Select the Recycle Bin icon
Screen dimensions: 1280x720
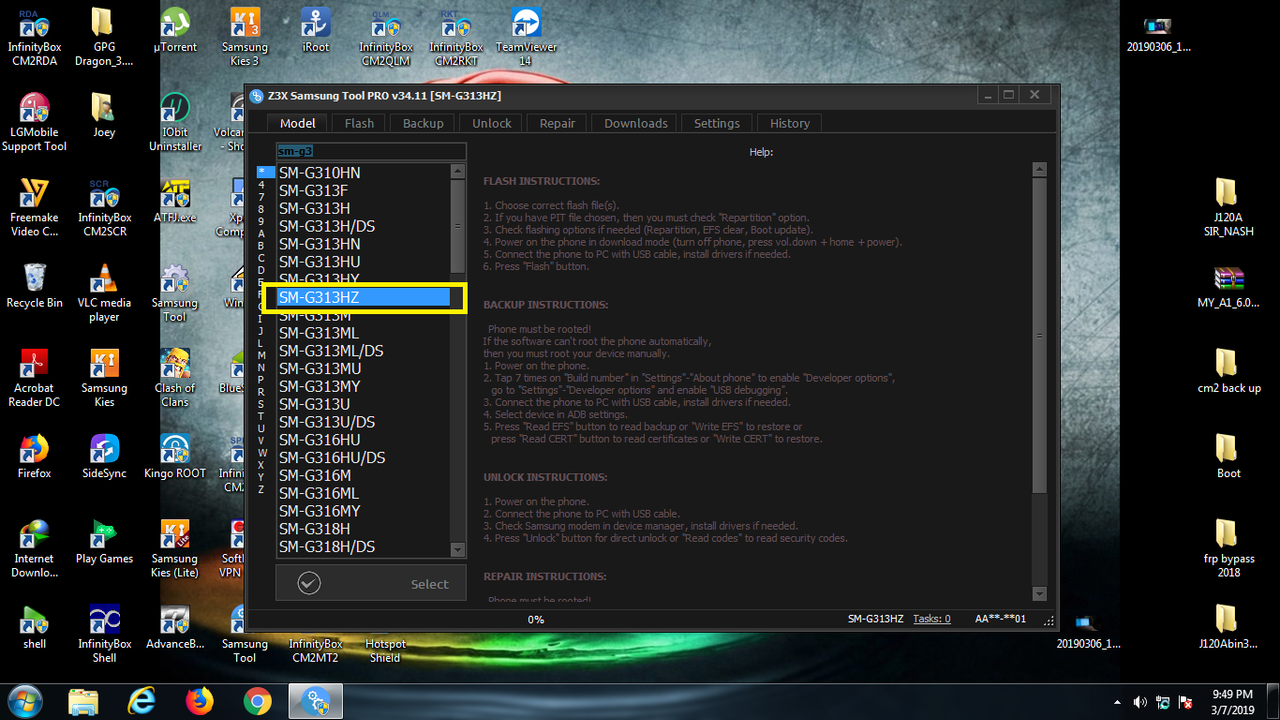click(x=34, y=286)
